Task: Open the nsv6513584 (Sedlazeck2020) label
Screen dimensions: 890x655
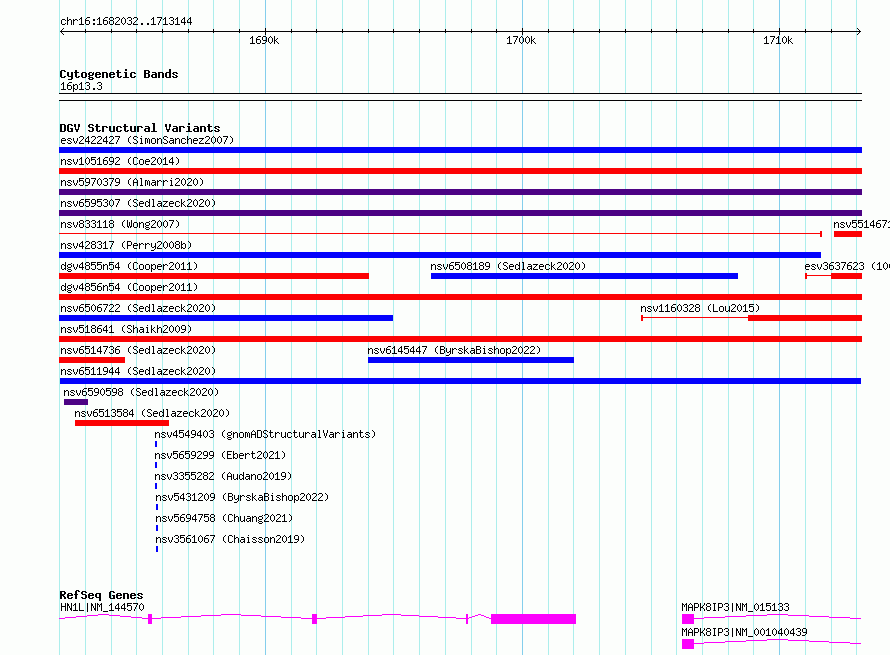Action: pos(152,413)
